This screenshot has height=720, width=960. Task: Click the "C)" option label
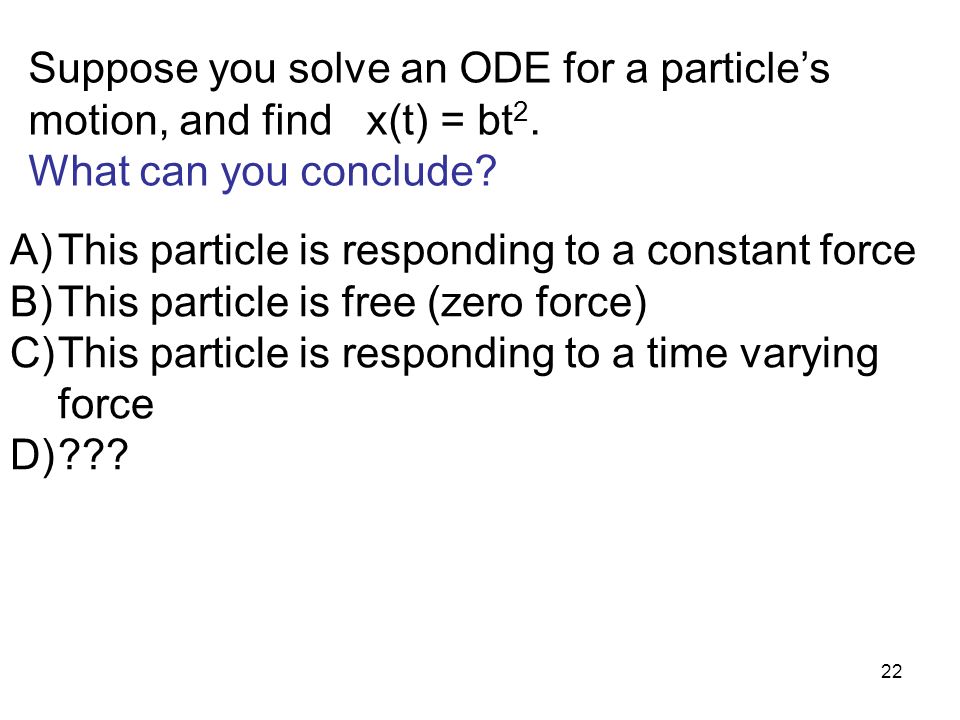pyautogui.click(x=32, y=354)
